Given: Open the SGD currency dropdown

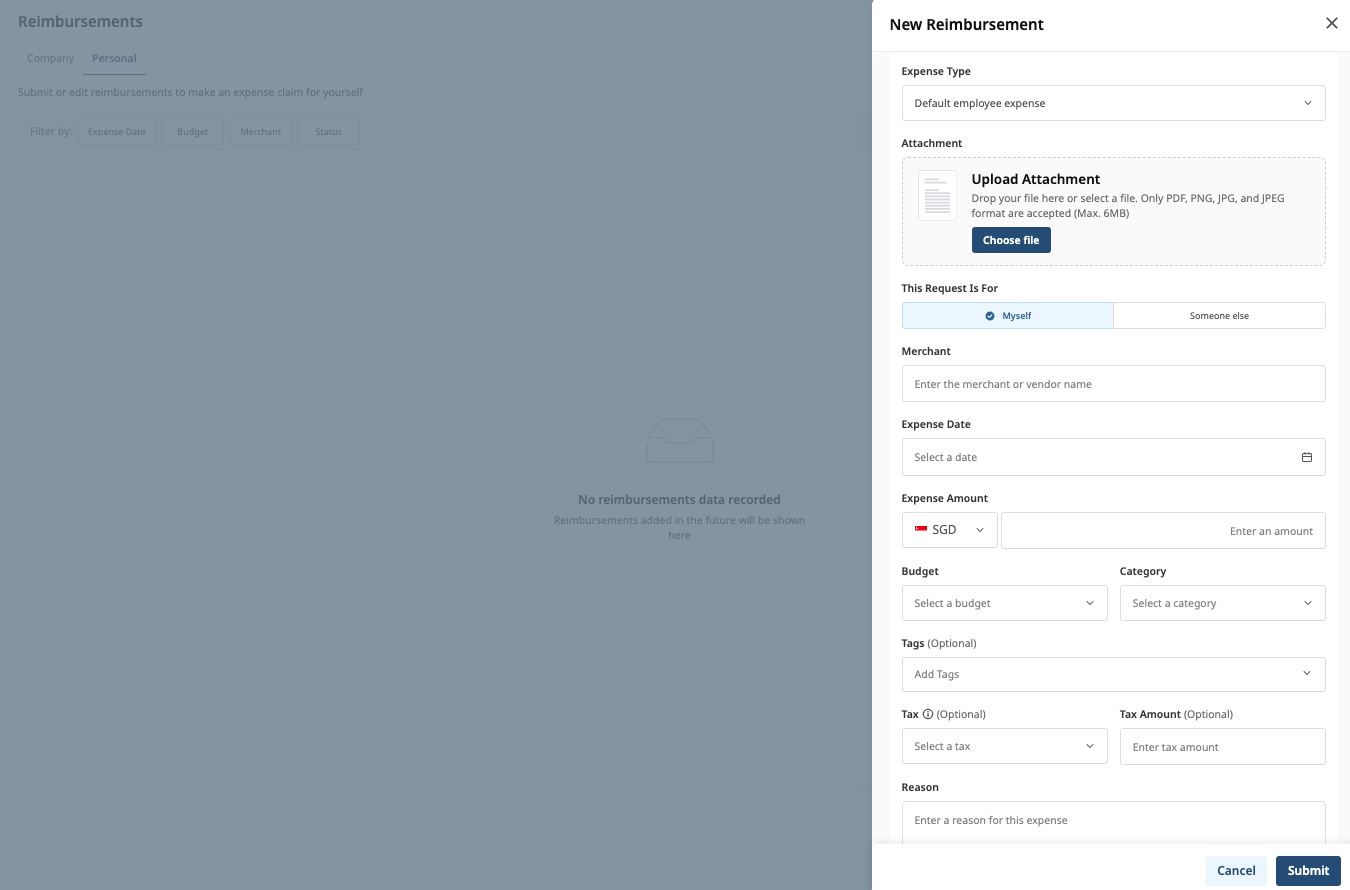Looking at the screenshot, I should point(949,530).
